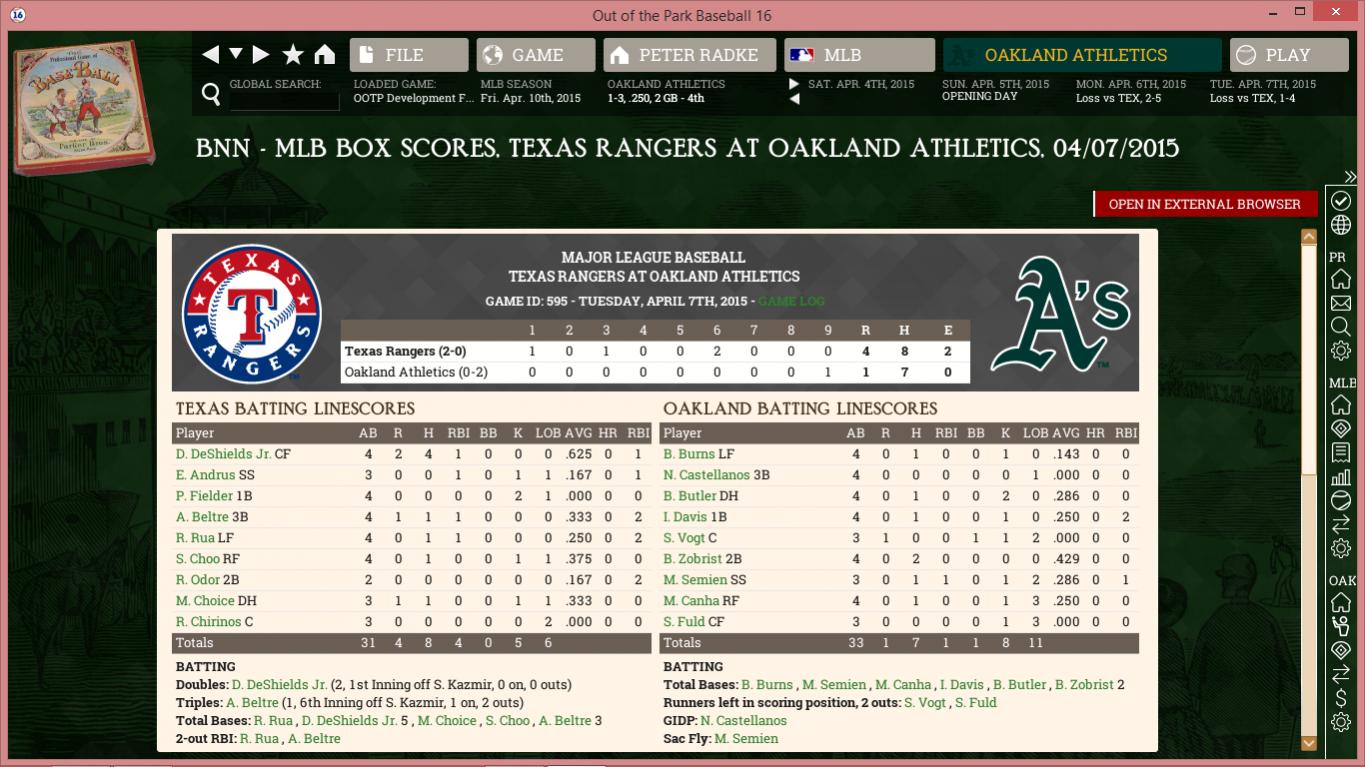Image resolution: width=1365 pixels, height=767 pixels.
Task: Click Open In External Browser button
Action: click(x=1205, y=204)
